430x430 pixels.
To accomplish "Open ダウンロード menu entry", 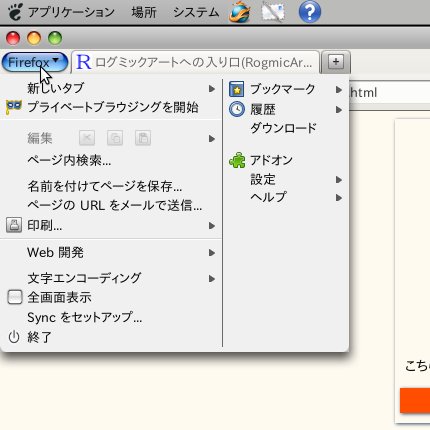I will 286,128.
